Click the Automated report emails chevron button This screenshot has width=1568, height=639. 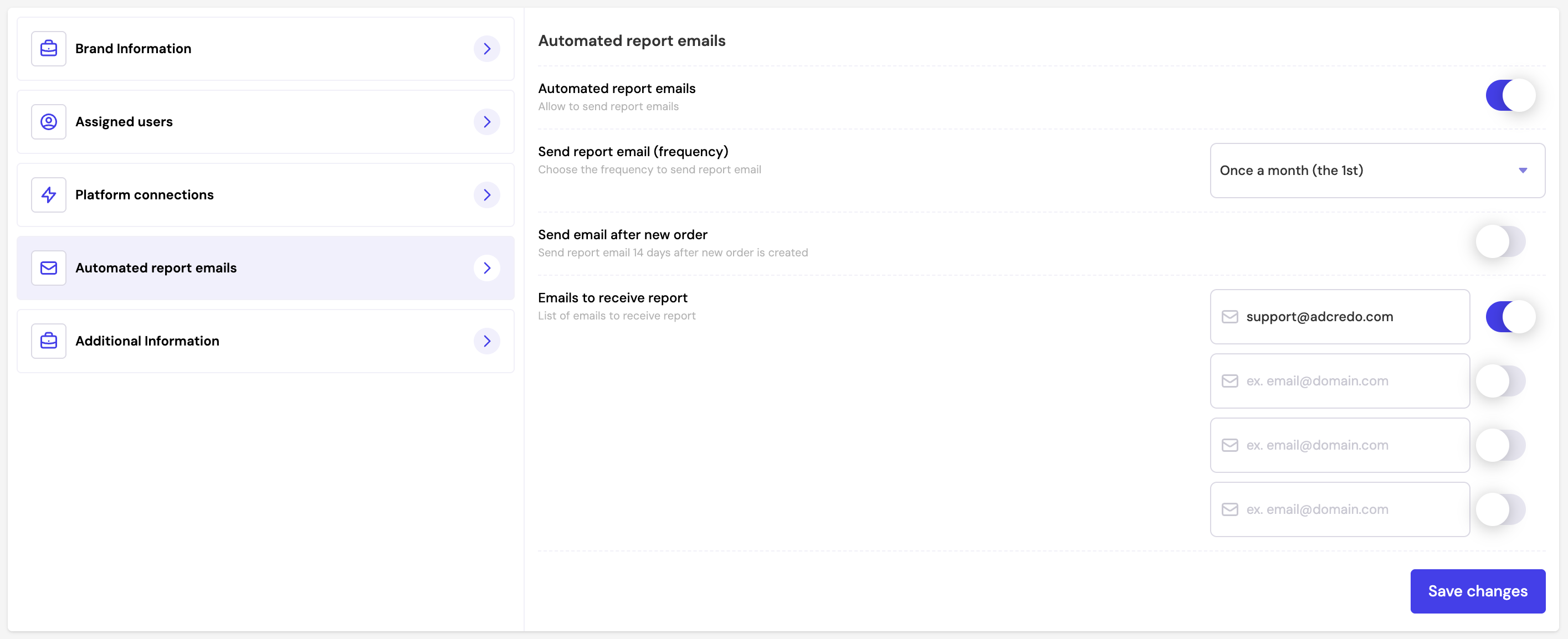click(x=487, y=268)
